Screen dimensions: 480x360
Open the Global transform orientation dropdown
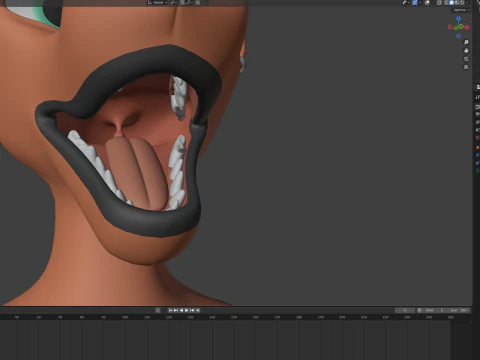(157, 2)
